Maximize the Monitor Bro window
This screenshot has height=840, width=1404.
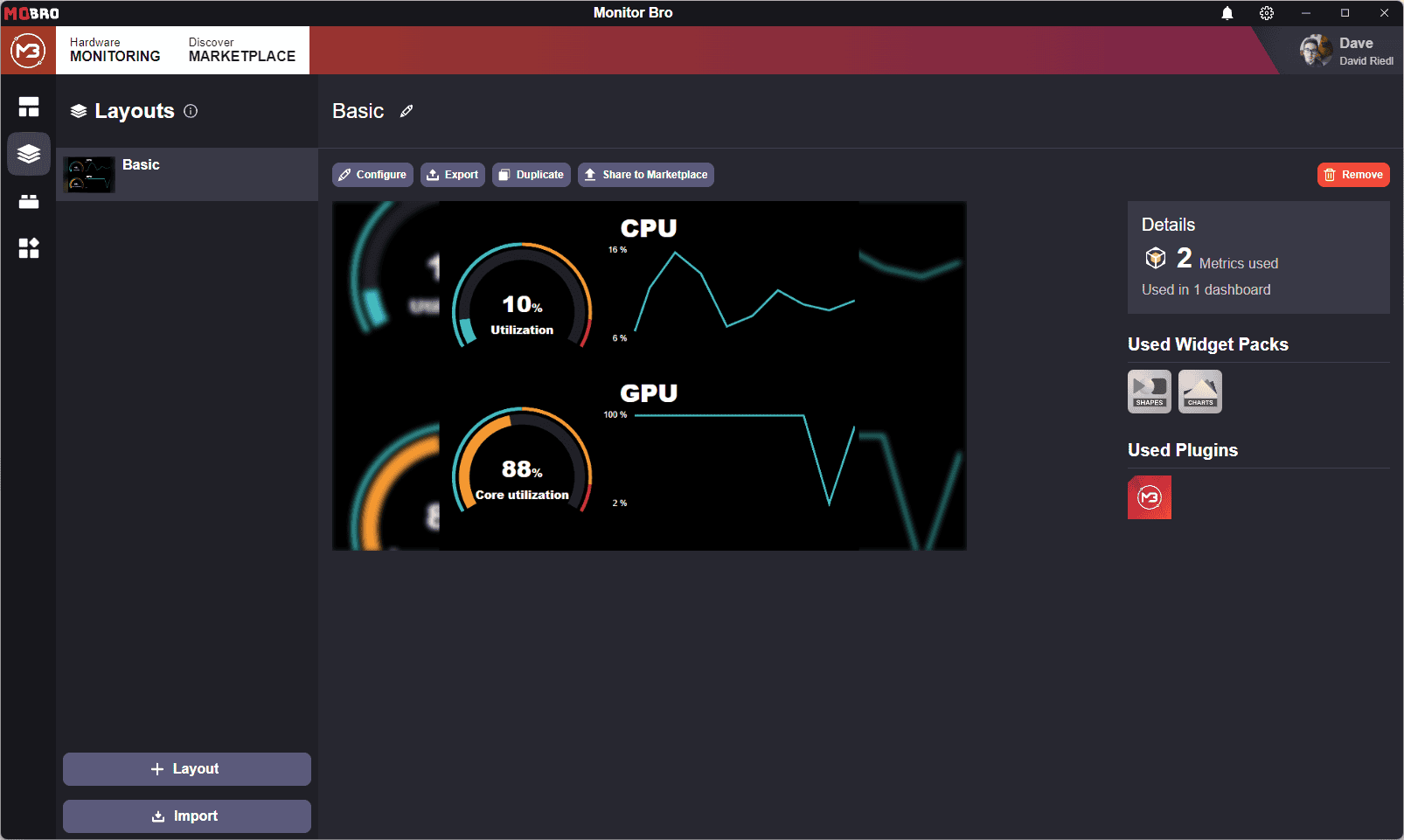pos(1345,13)
